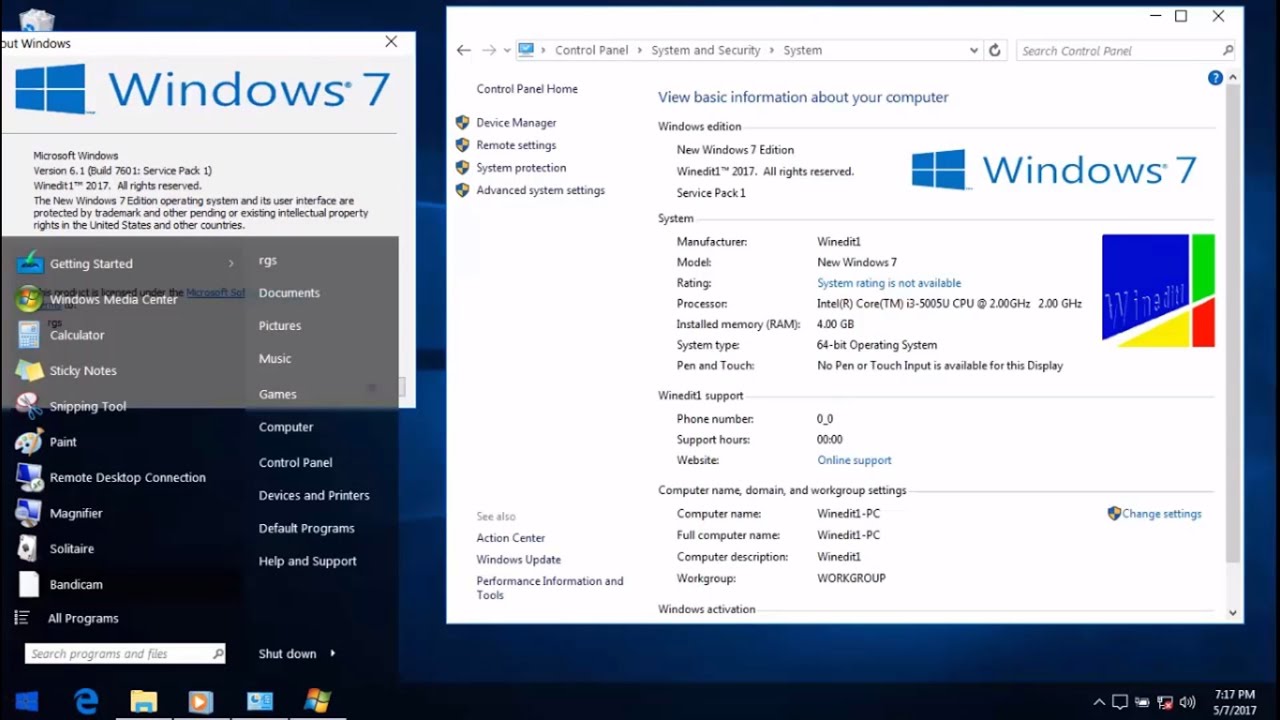Open Windows Update link
This screenshot has height=720, width=1280.
tap(518, 560)
